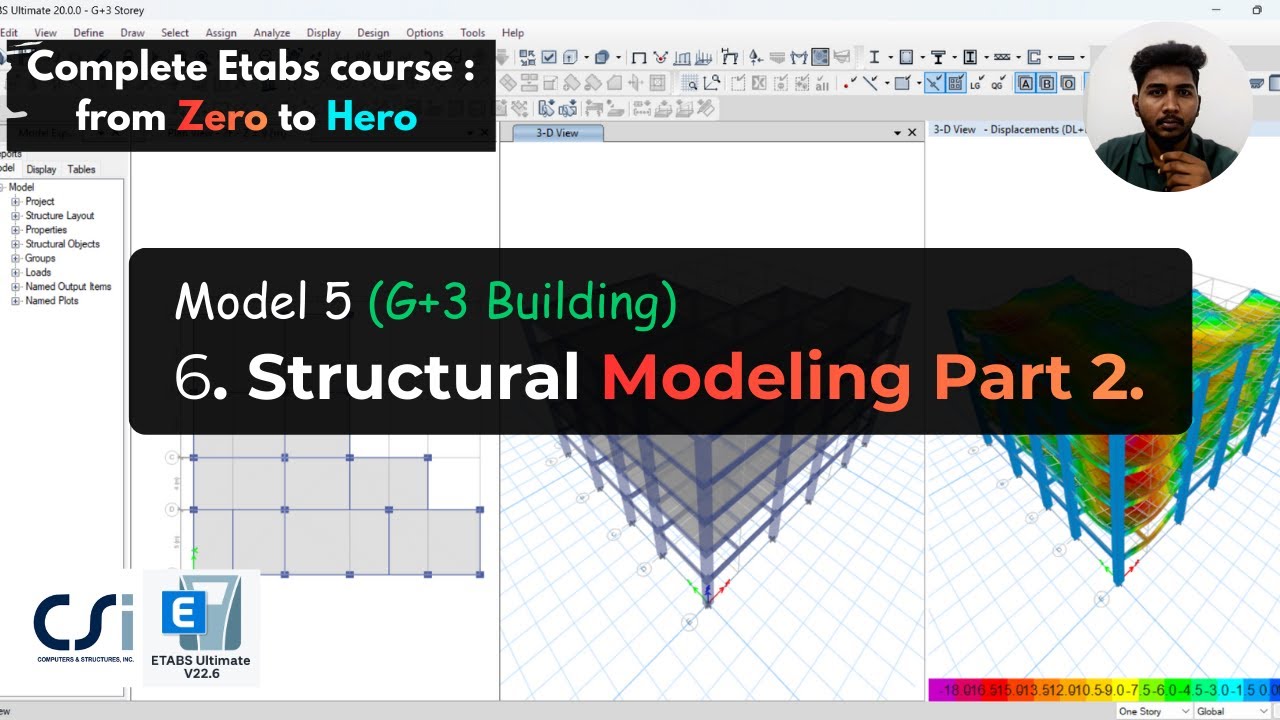Open the Help menu
The image size is (1280, 720).
click(513, 33)
